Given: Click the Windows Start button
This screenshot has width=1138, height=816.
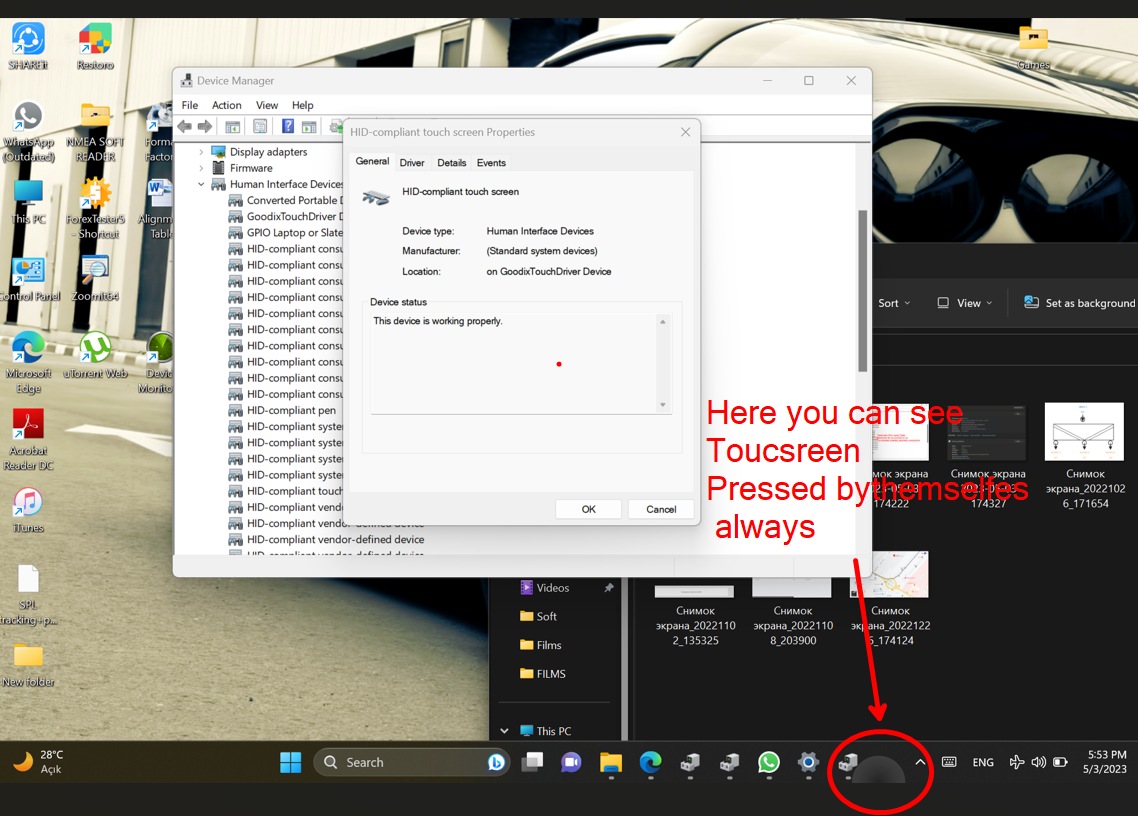Looking at the screenshot, I should point(291,763).
